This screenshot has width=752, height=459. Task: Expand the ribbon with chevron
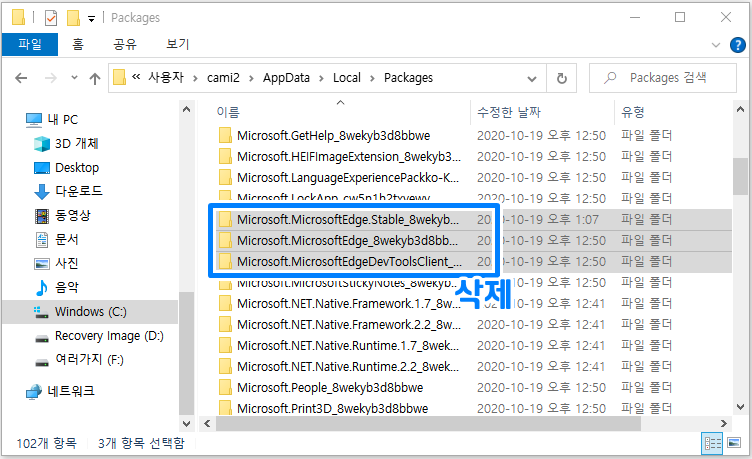click(716, 45)
